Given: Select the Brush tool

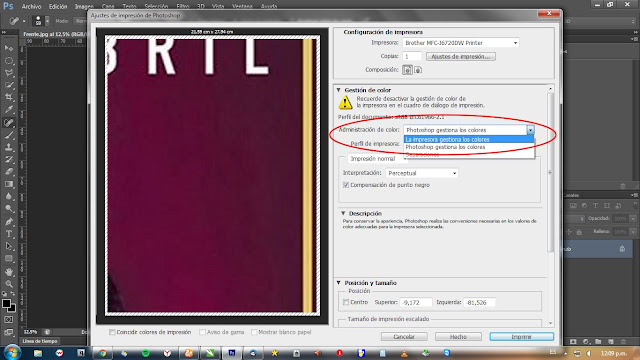Looking at the screenshot, I should (x=9, y=135).
